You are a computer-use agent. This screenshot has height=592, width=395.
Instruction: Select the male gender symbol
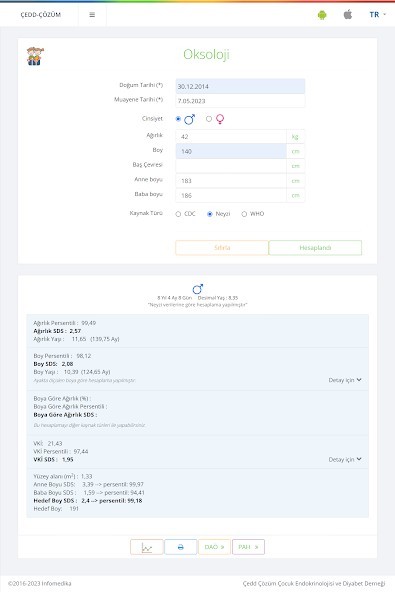point(190,119)
